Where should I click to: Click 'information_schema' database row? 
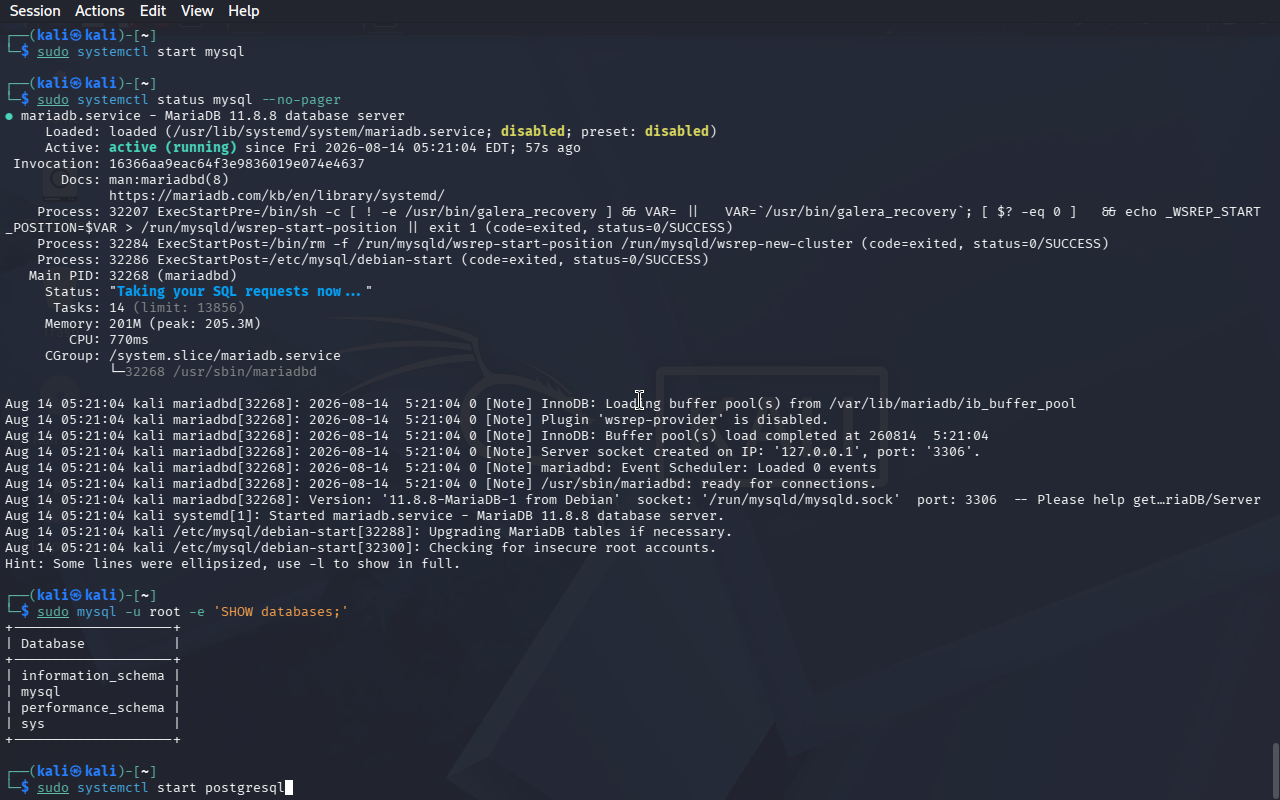coord(92,676)
